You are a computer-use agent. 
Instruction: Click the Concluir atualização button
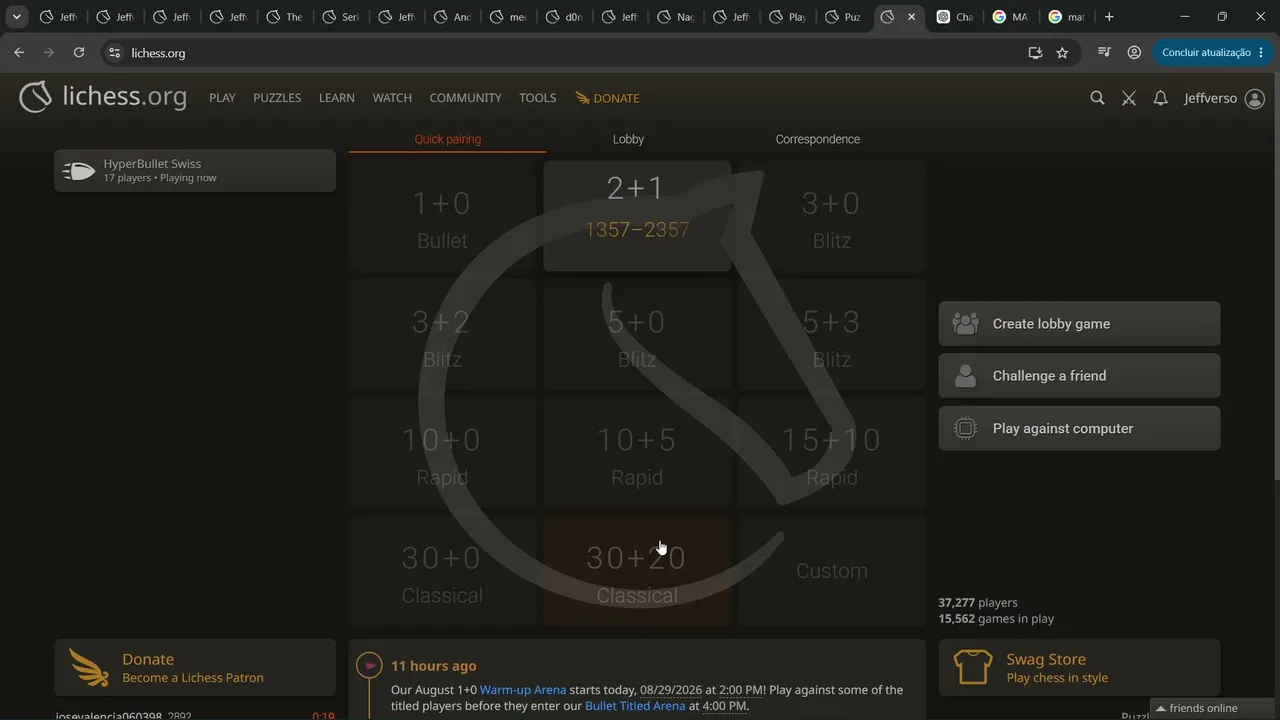[x=1213, y=53]
